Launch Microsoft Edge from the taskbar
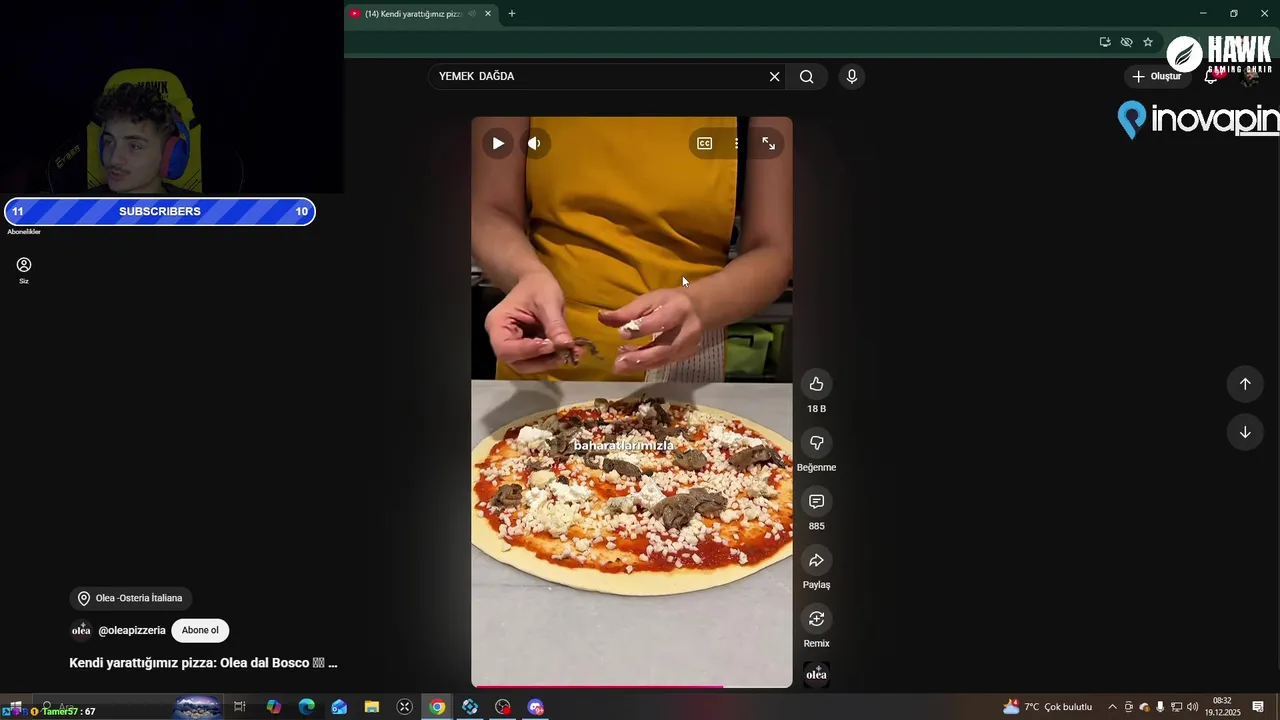This screenshot has width=1280, height=720. (x=307, y=707)
